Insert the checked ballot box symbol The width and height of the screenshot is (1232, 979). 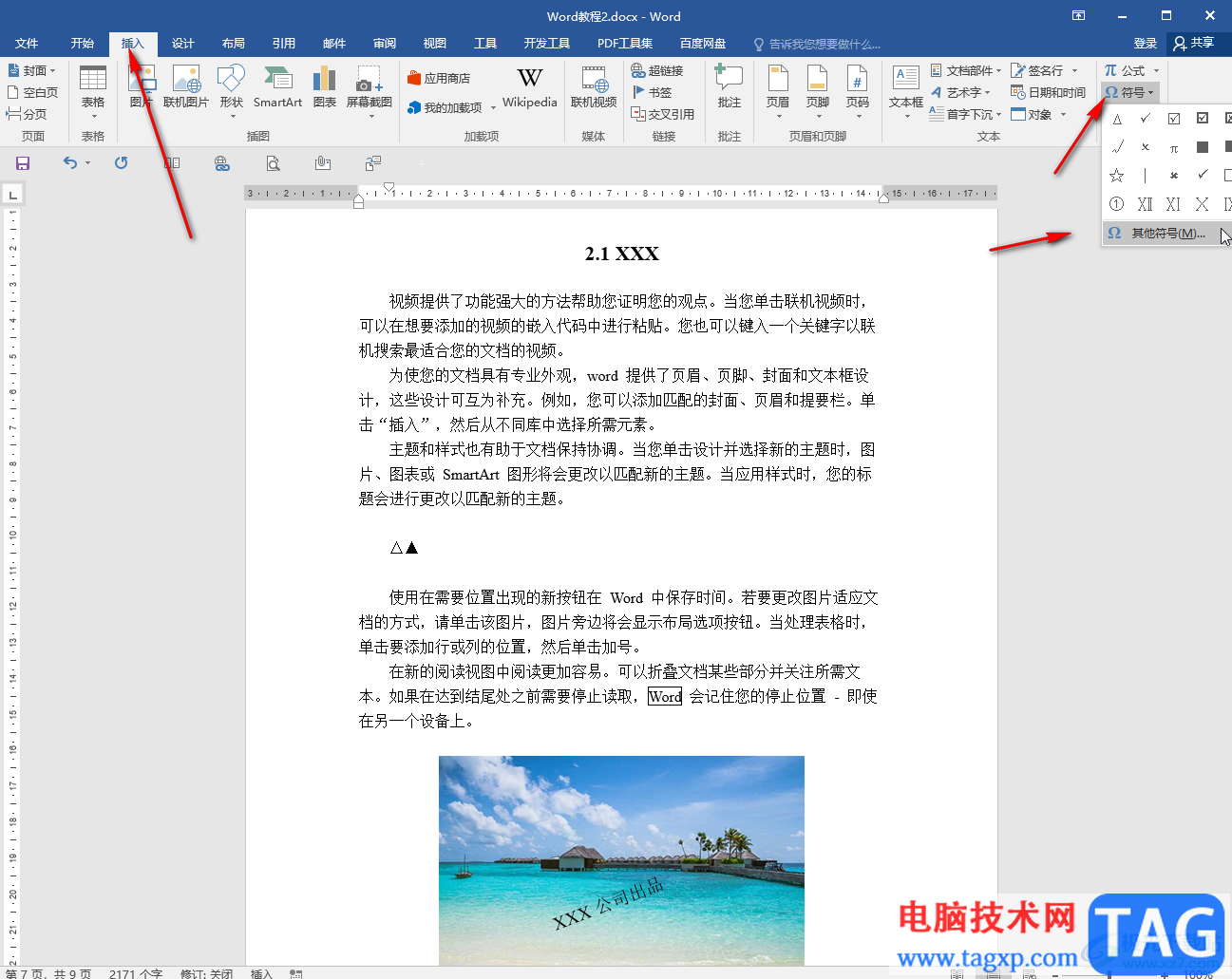click(x=1174, y=119)
